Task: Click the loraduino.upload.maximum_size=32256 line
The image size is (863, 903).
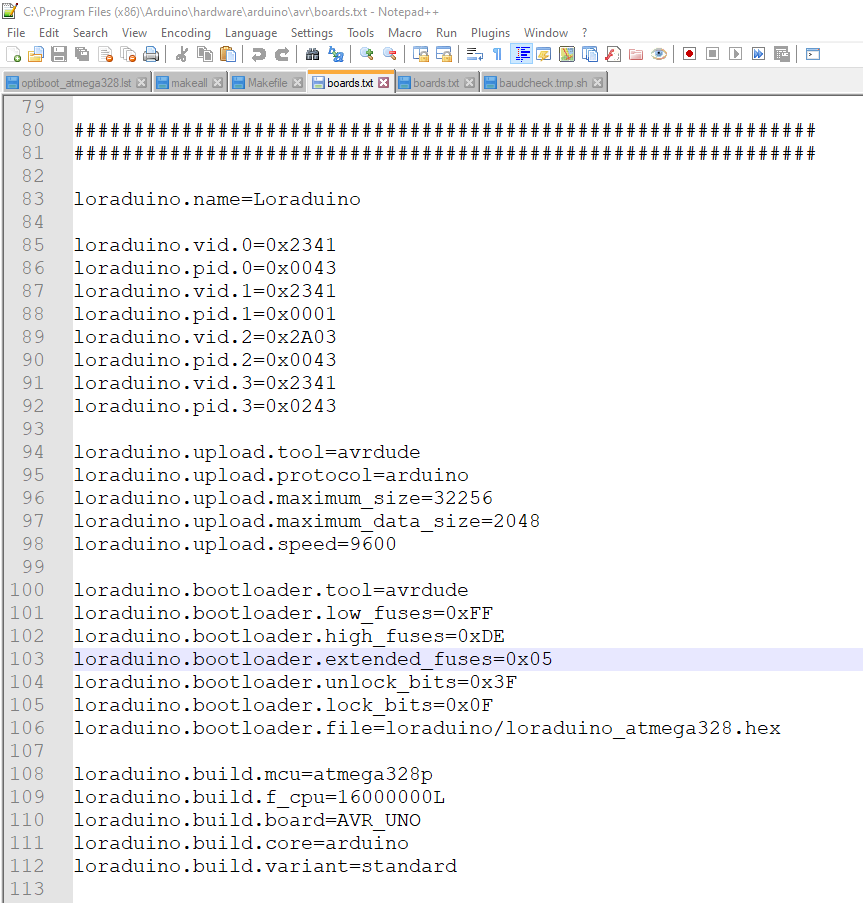Action: coord(283,498)
